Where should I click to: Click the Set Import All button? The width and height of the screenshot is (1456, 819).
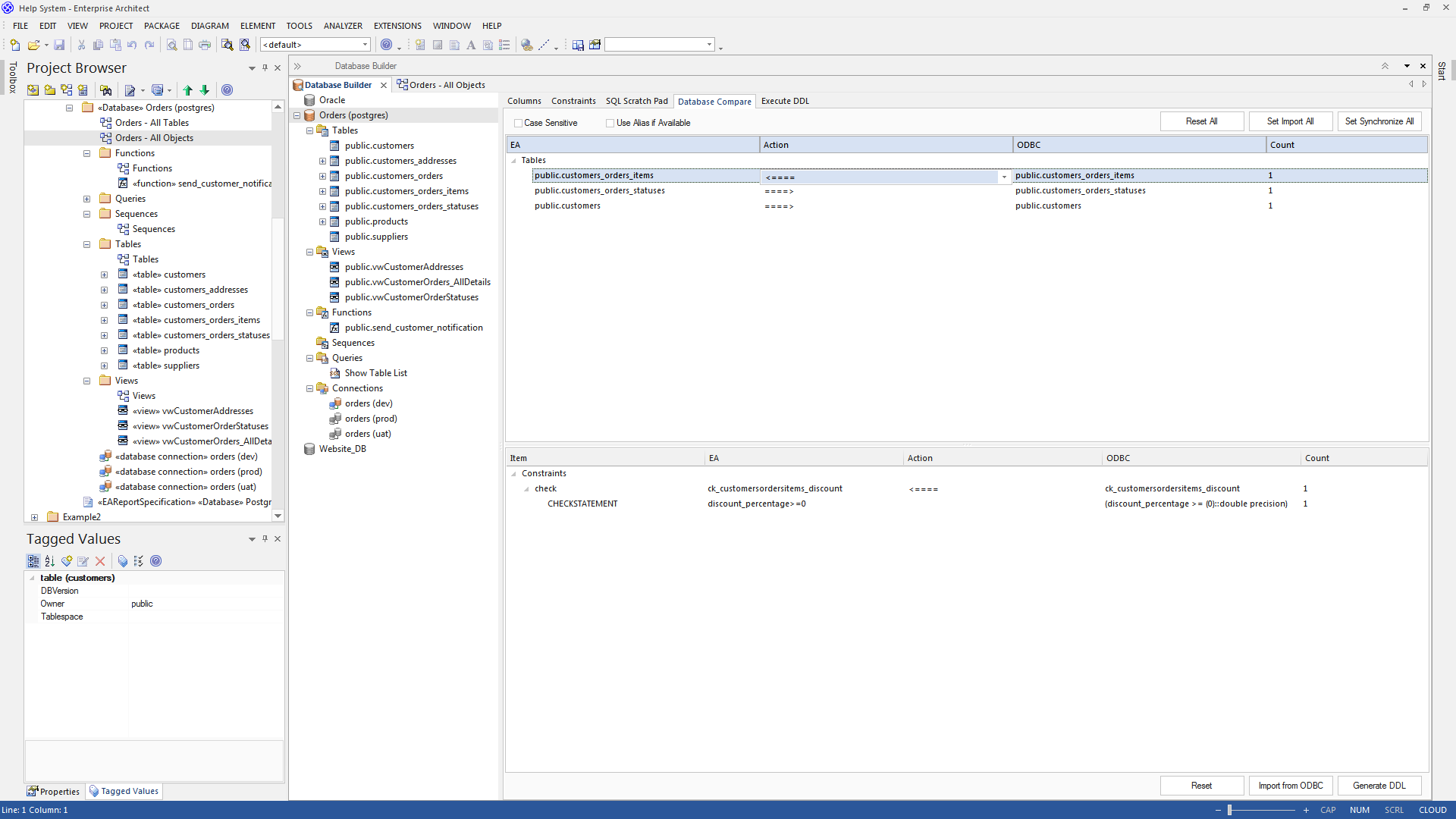click(1290, 121)
